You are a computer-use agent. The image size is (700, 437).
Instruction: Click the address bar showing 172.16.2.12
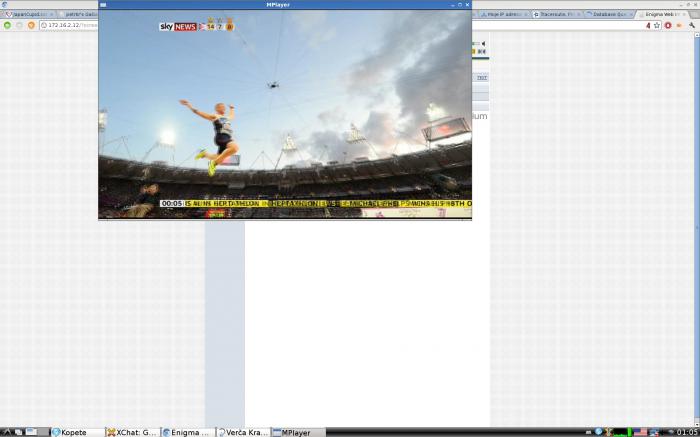[69, 25]
